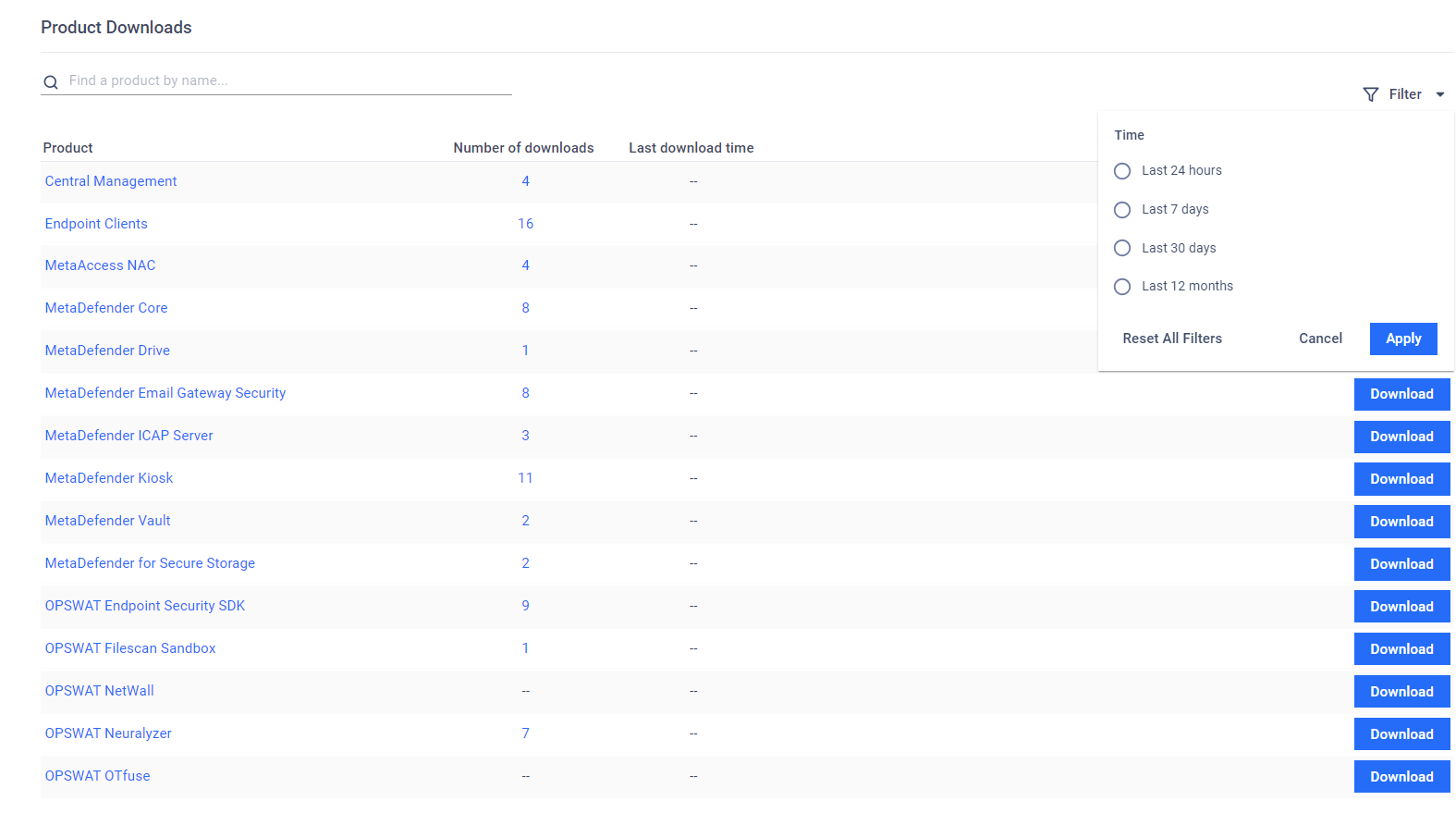Open the MetaDefender Core link
This screenshot has width=1456, height=813.
click(106, 308)
